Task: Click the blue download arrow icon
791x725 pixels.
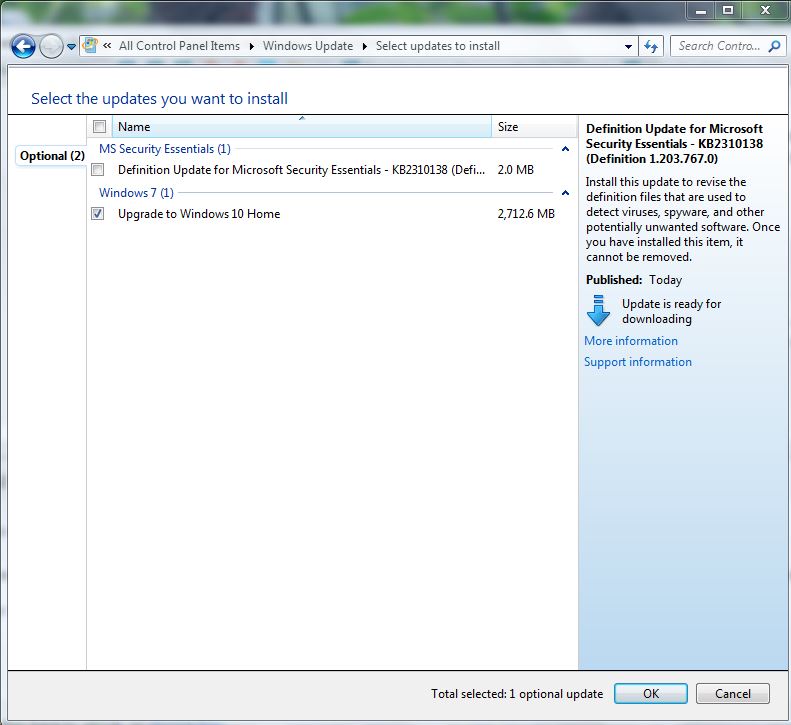Action: tap(599, 310)
